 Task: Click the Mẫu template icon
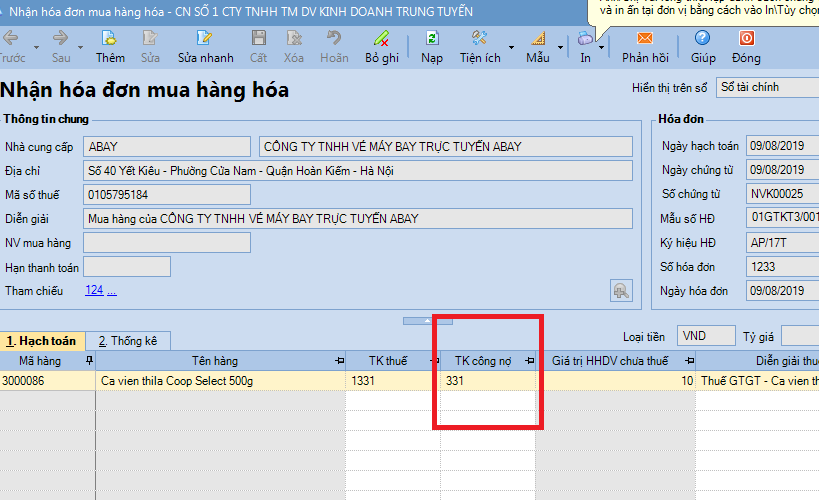(x=538, y=38)
